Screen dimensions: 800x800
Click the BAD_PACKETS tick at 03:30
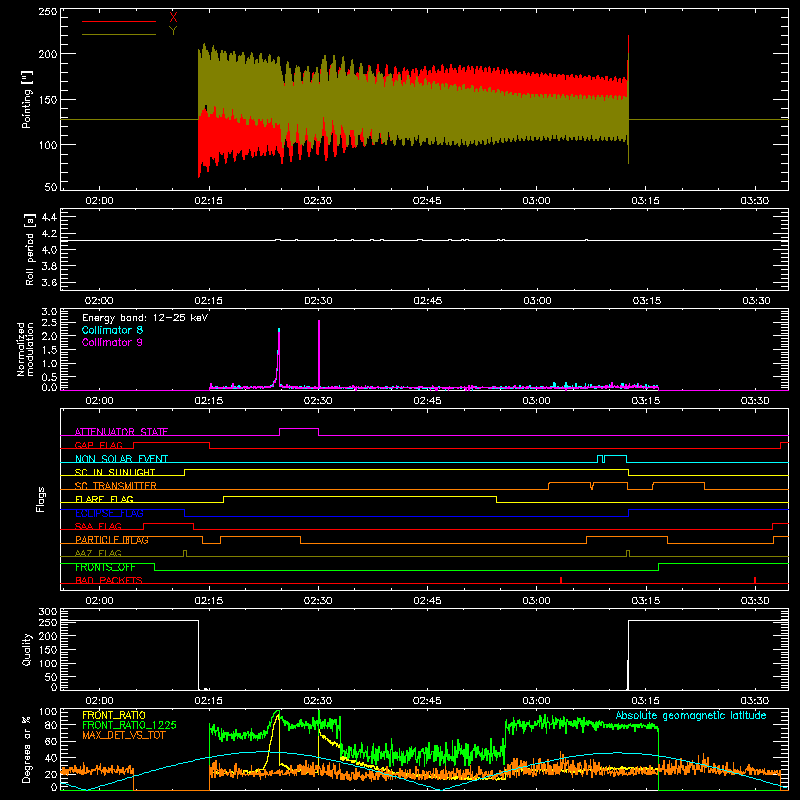pyautogui.click(x=755, y=580)
